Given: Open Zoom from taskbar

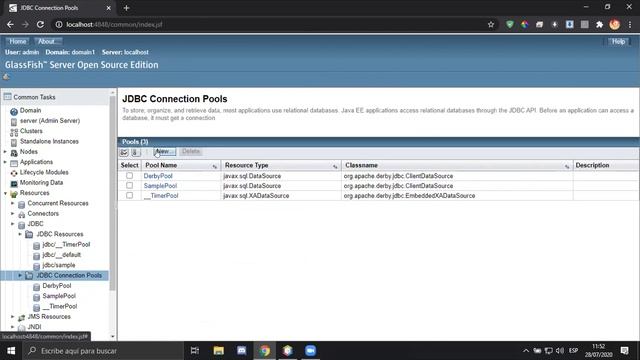Looking at the screenshot, I should click(x=311, y=351).
